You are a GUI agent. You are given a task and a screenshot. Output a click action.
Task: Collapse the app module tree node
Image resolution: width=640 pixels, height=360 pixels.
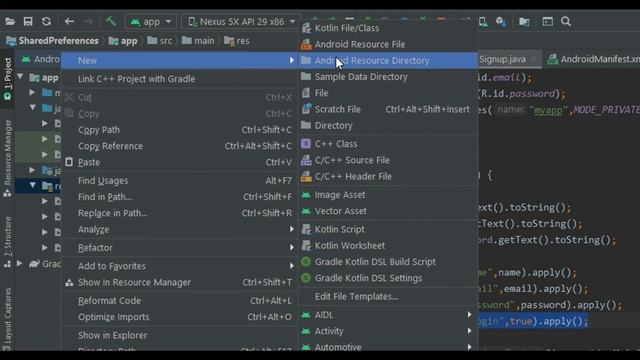pyautogui.click(x=20, y=77)
